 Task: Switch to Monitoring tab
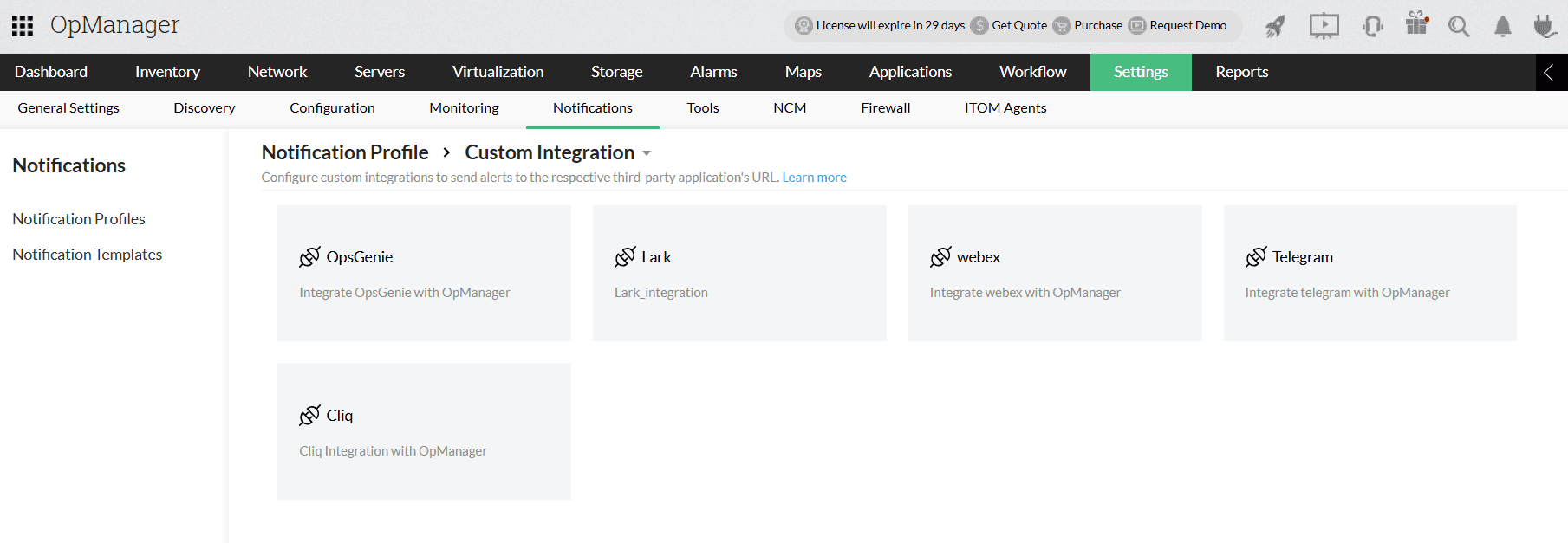click(464, 108)
